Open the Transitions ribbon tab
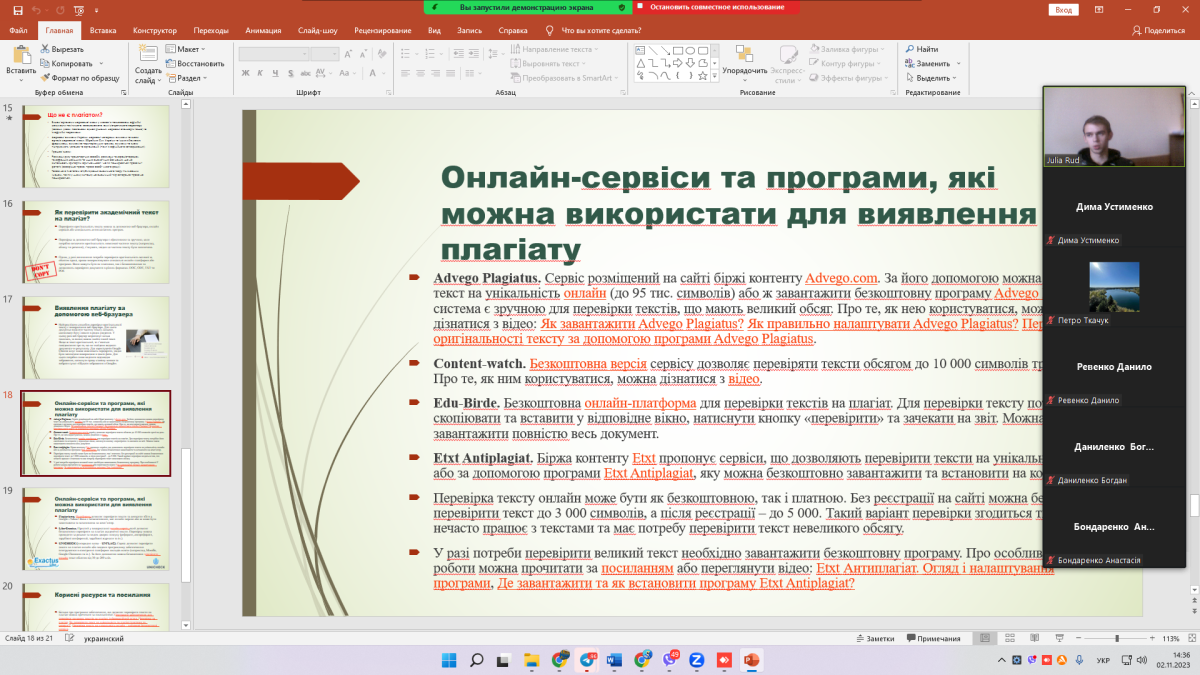The image size is (1200, 675). pos(211,31)
